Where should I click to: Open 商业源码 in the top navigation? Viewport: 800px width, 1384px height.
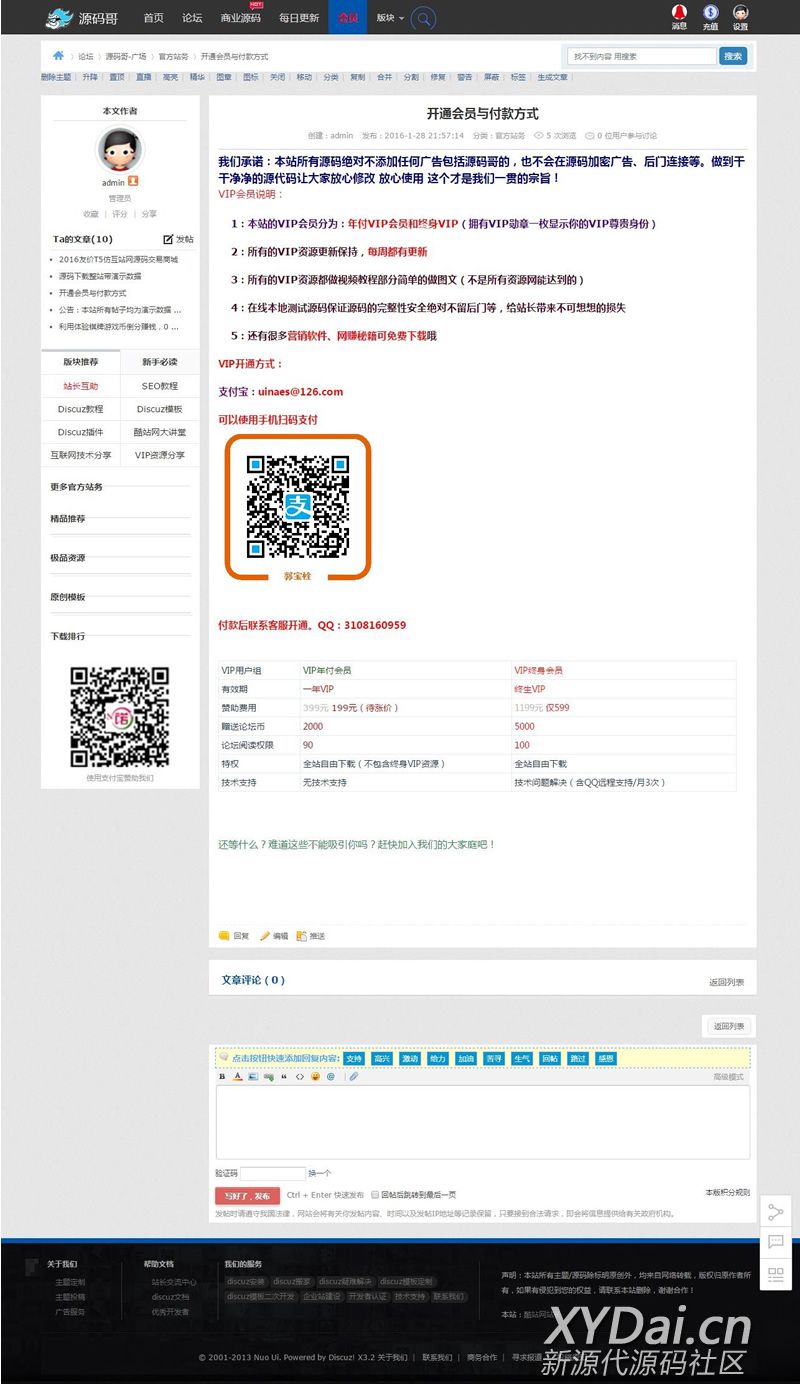pyautogui.click(x=240, y=18)
